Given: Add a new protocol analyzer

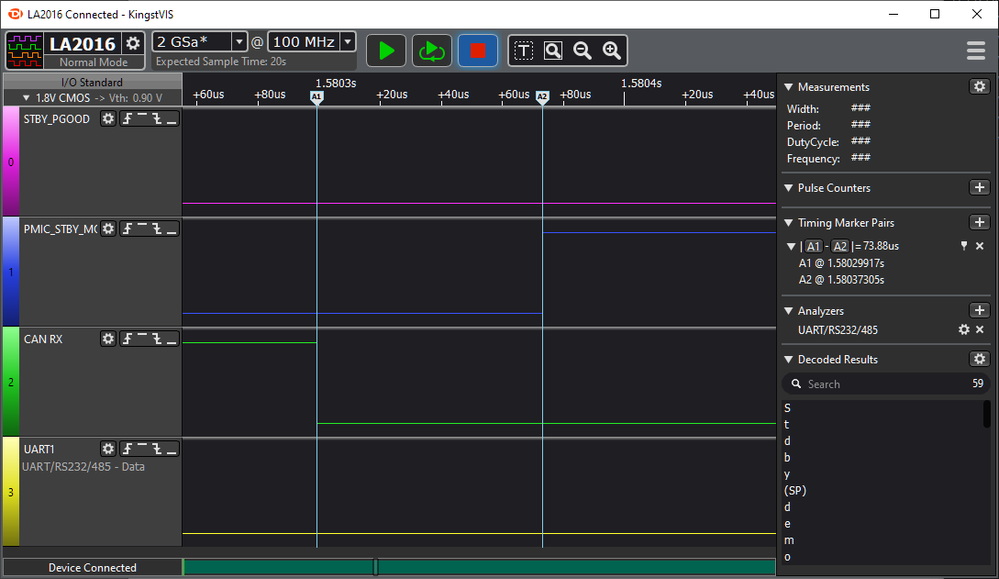Looking at the screenshot, I should point(979,310).
